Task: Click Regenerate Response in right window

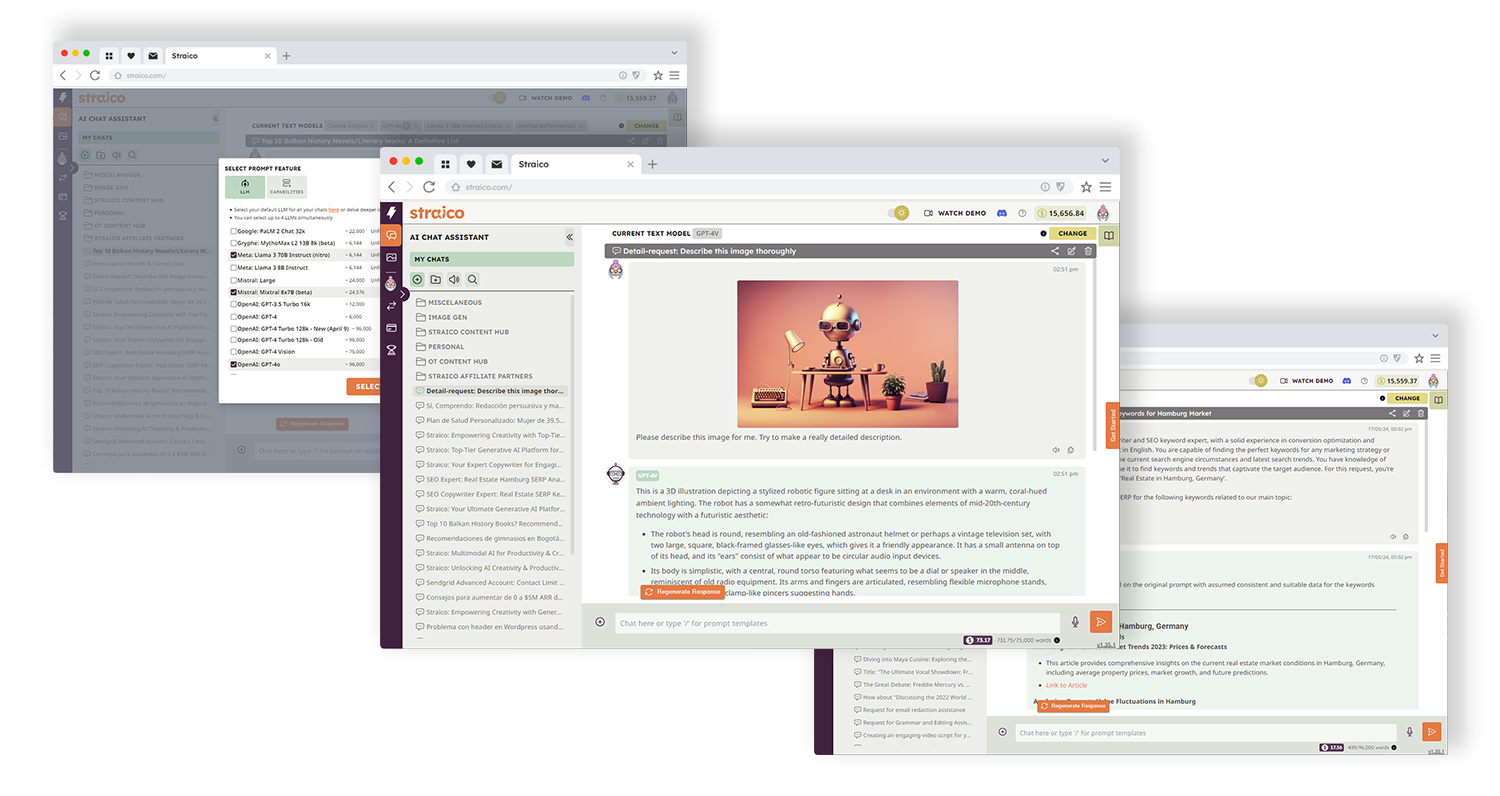Action: pyautogui.click(x=1073, y=705)
